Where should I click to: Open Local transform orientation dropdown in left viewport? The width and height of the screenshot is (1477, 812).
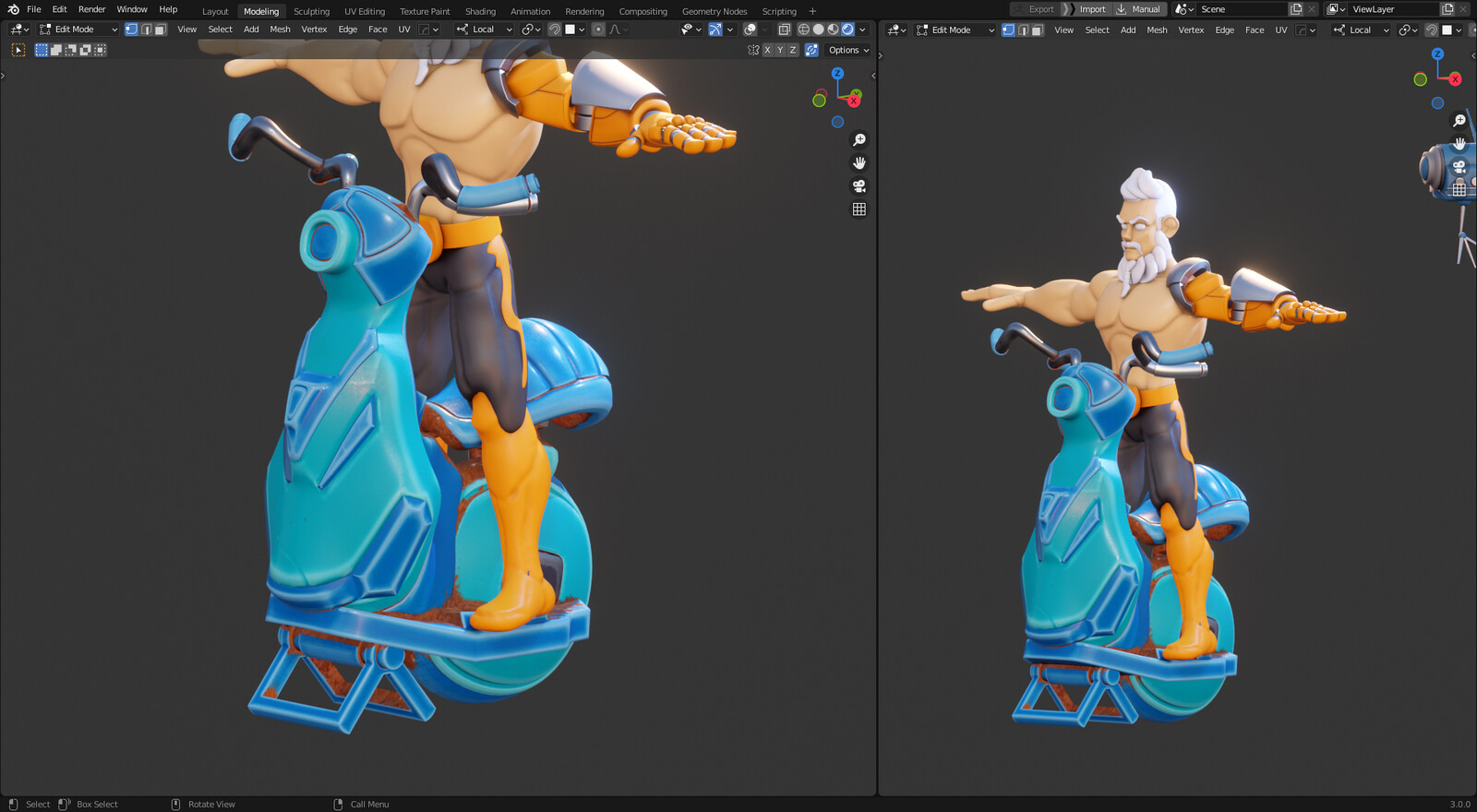(484, 30)
